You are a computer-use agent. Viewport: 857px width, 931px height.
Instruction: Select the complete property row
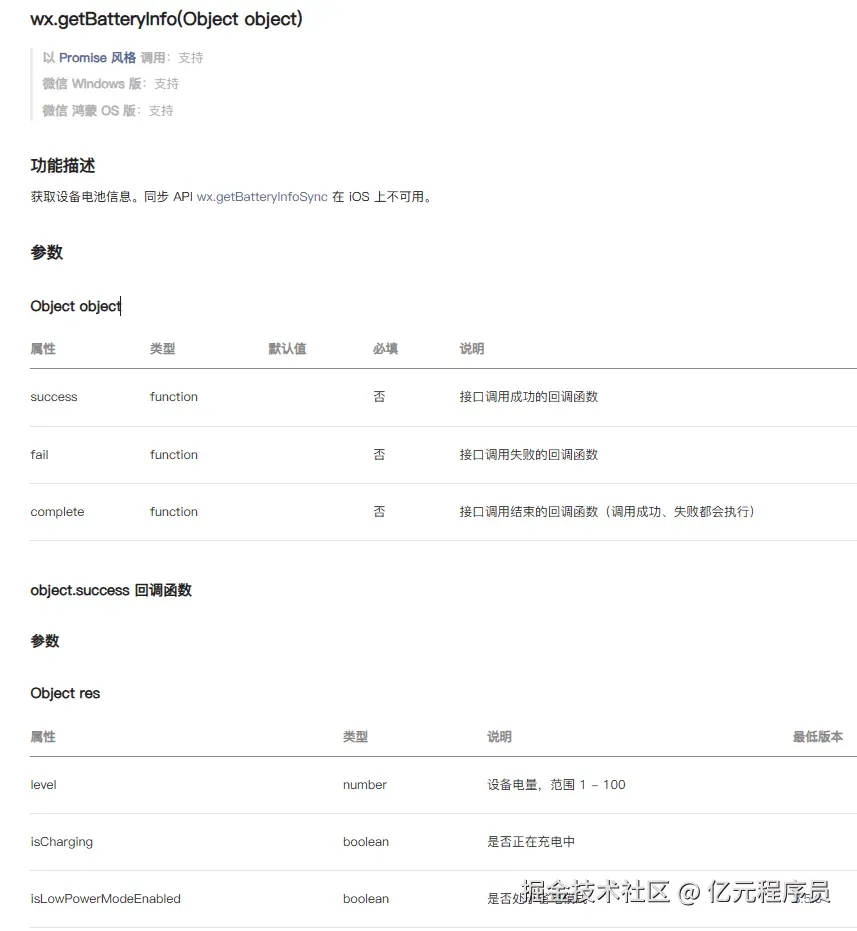(57, 511)
